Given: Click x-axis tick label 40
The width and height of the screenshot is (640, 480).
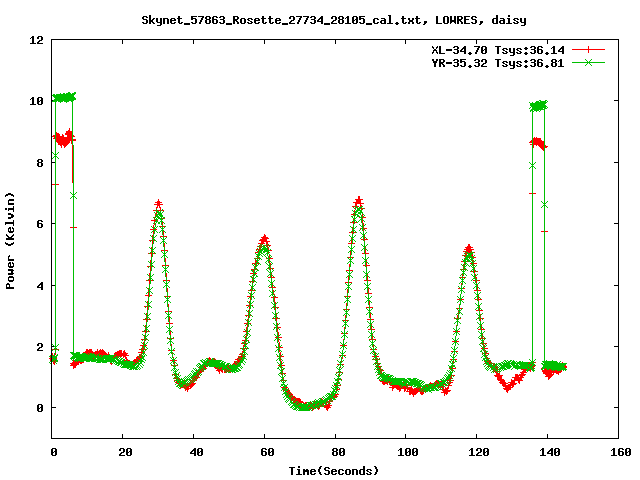Looking at the screenshot, I should click(196, 452).
